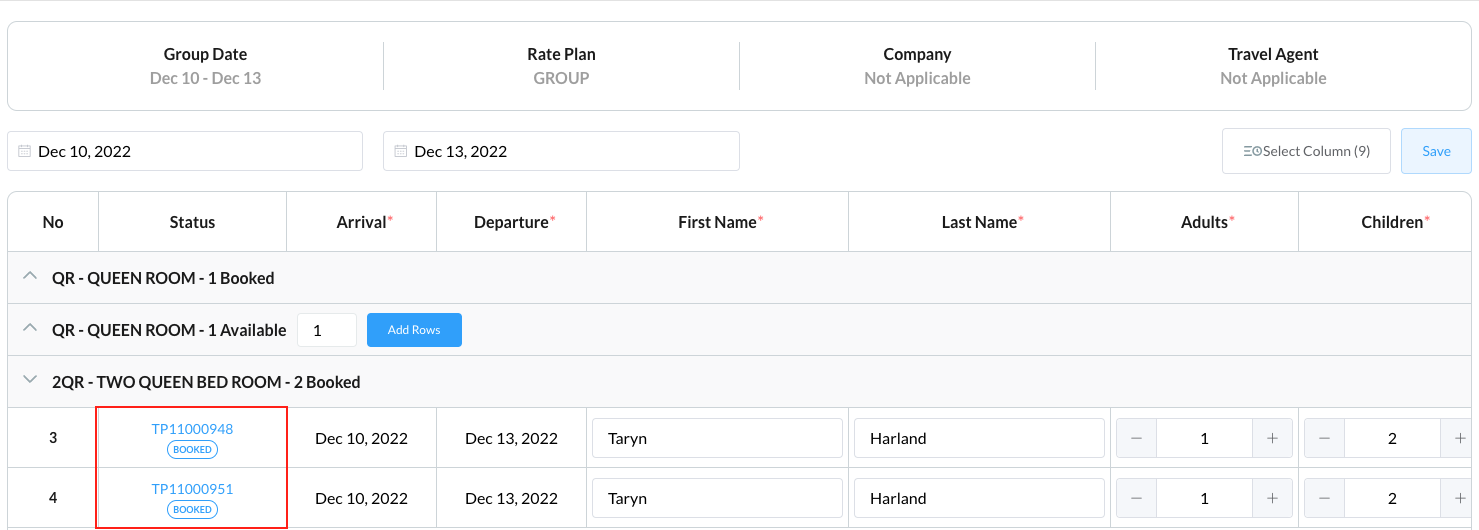Click the Dec 13, 2022 end date field
The height and width of the screenshot is (530, 1479).
pyautogui.click(x=570, y=151)
